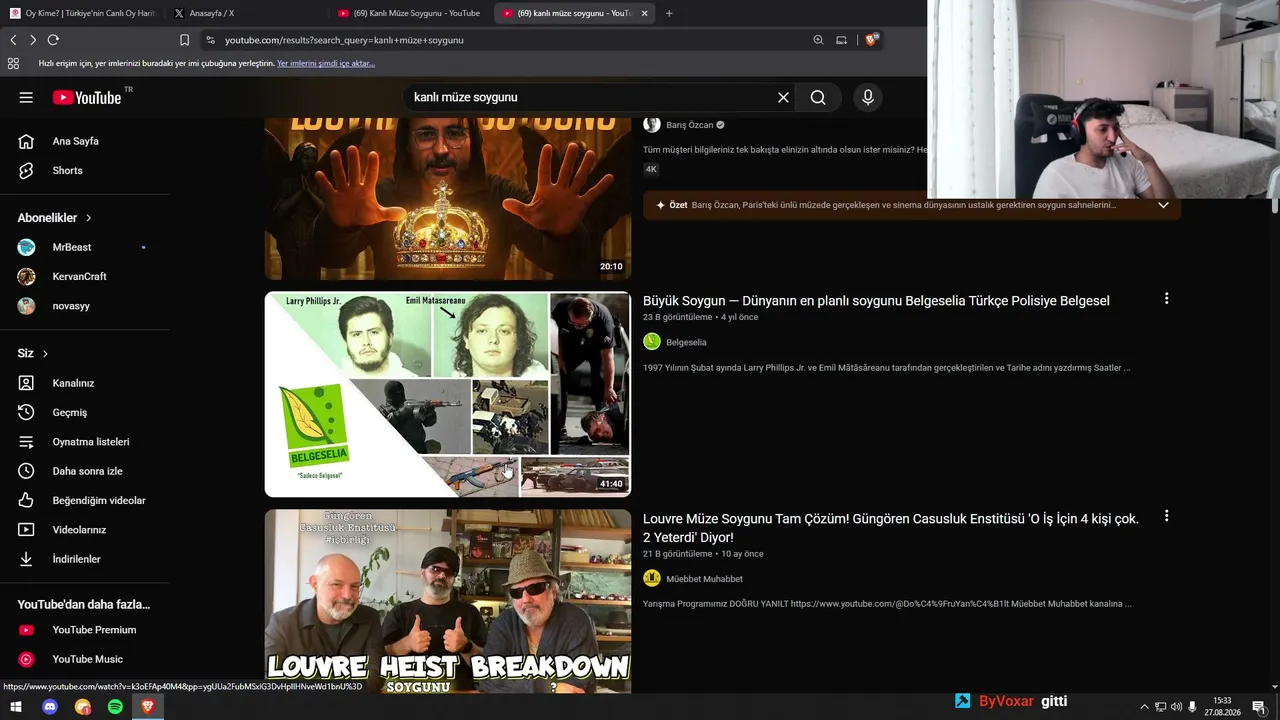Play the Barış Özcan crown thumbnail
Image resolution: width=1280 pixels, height=720 pixels.
[x=448, y=199]
